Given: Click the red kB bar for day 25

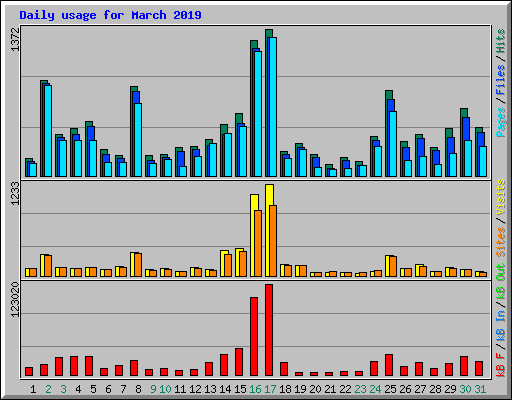Looking at the screenshot, I should (389, 365).
